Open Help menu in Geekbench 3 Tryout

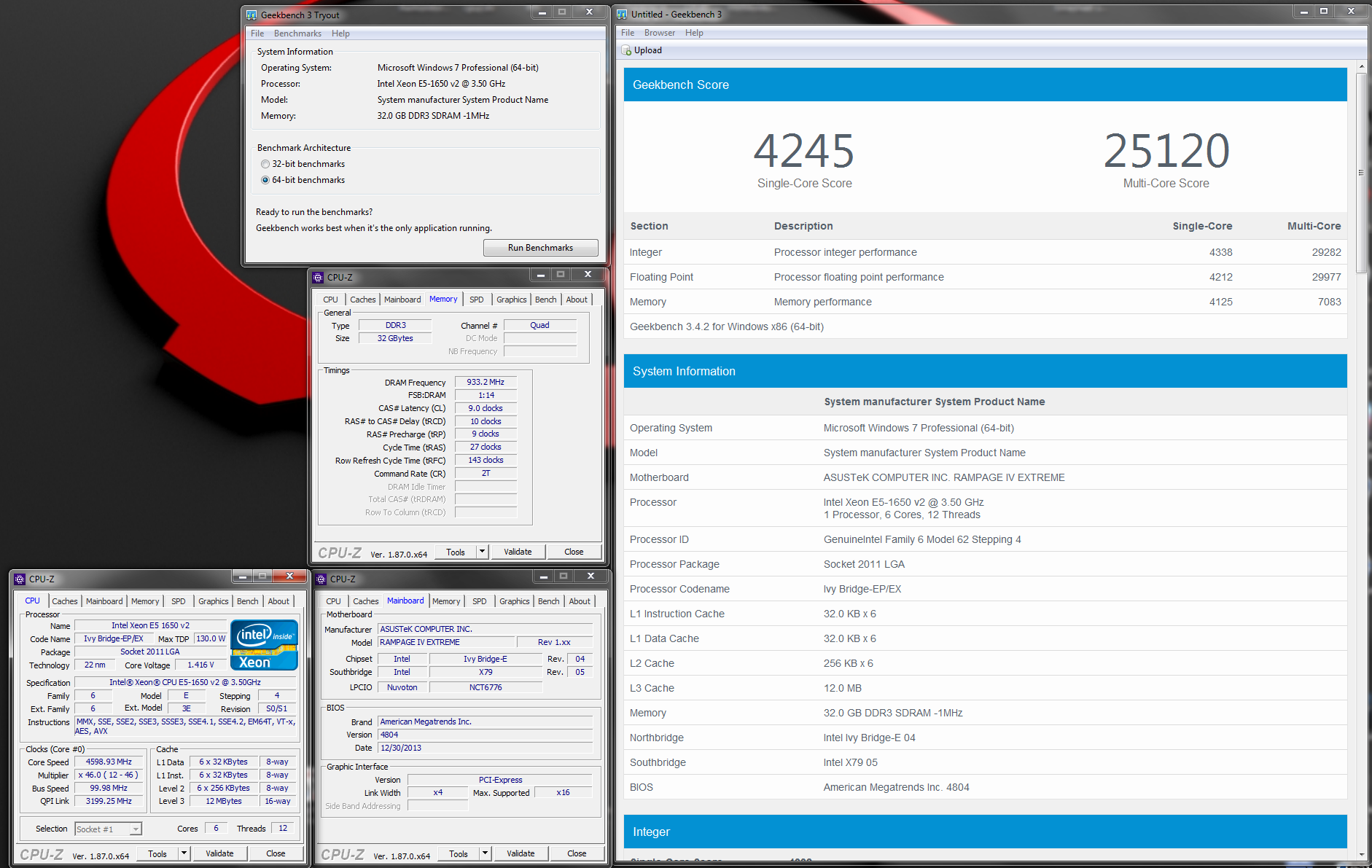coord(340,34)
